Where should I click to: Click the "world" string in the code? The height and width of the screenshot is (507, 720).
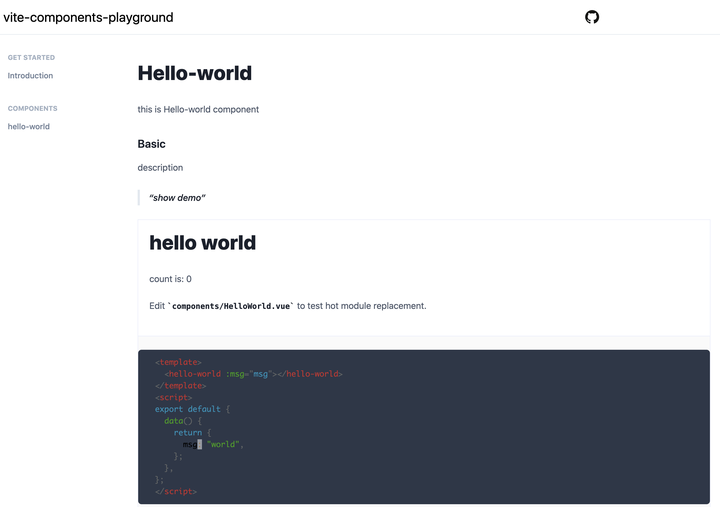click(x=225, y=444)
